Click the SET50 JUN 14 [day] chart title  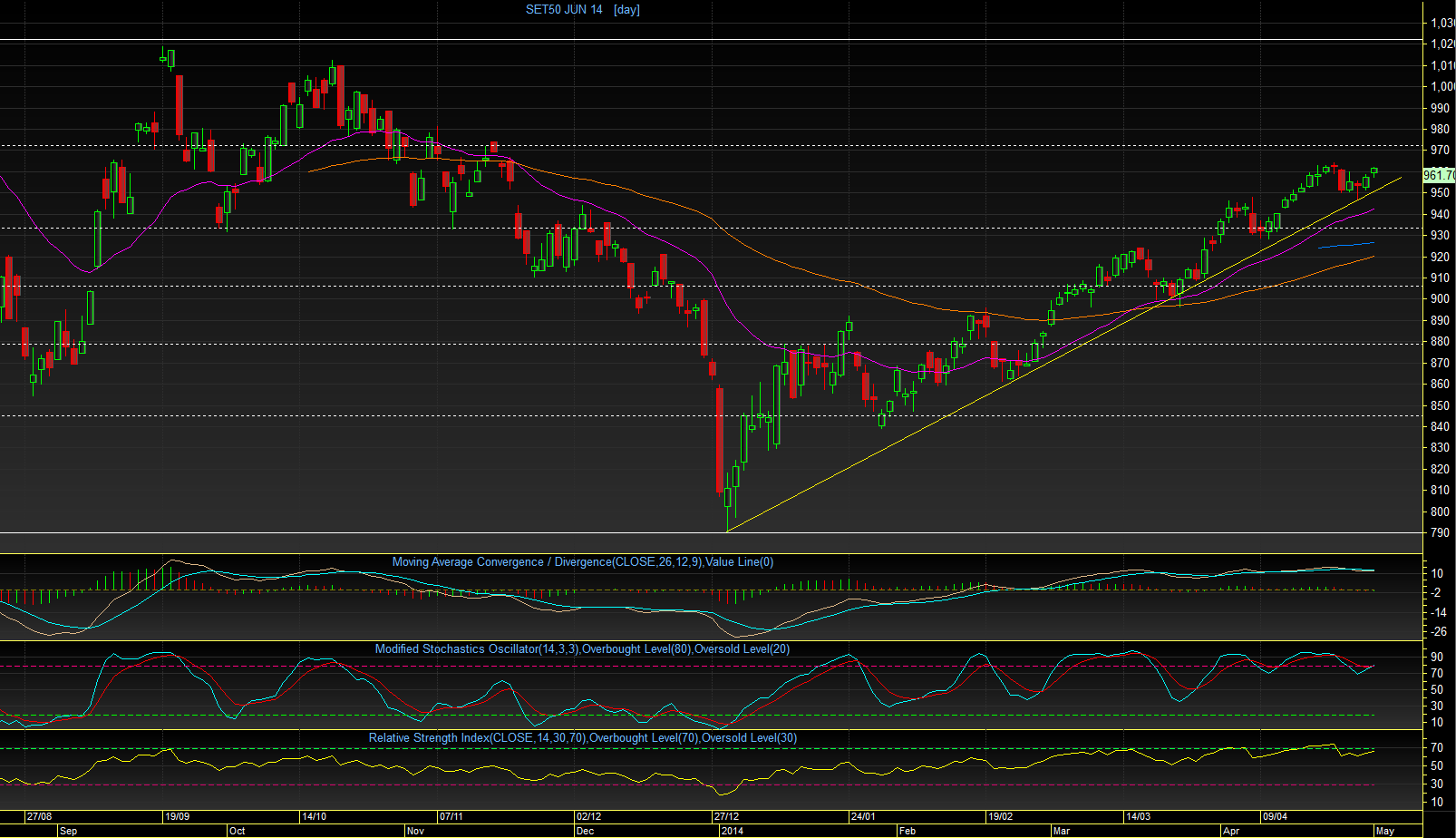pos(583,10)
